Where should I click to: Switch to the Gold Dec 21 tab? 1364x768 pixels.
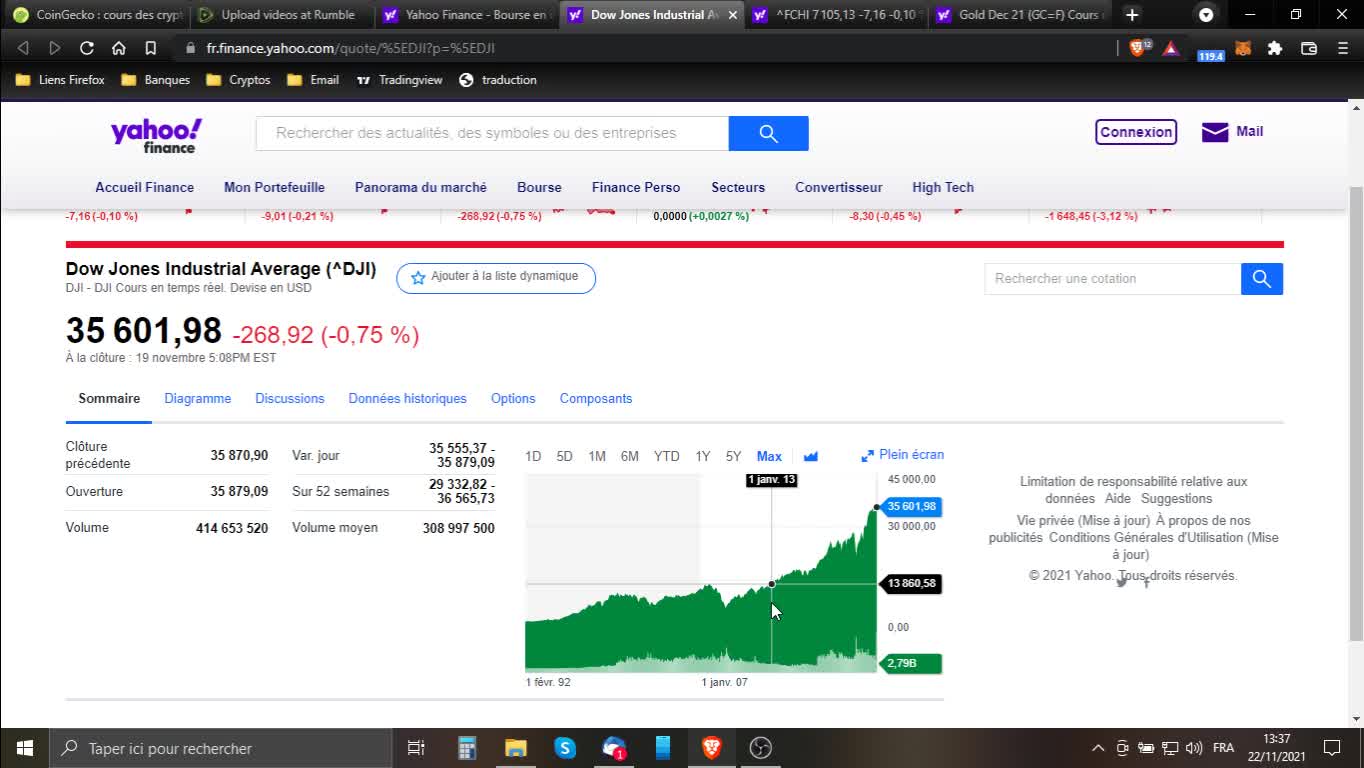(1019, 15)
